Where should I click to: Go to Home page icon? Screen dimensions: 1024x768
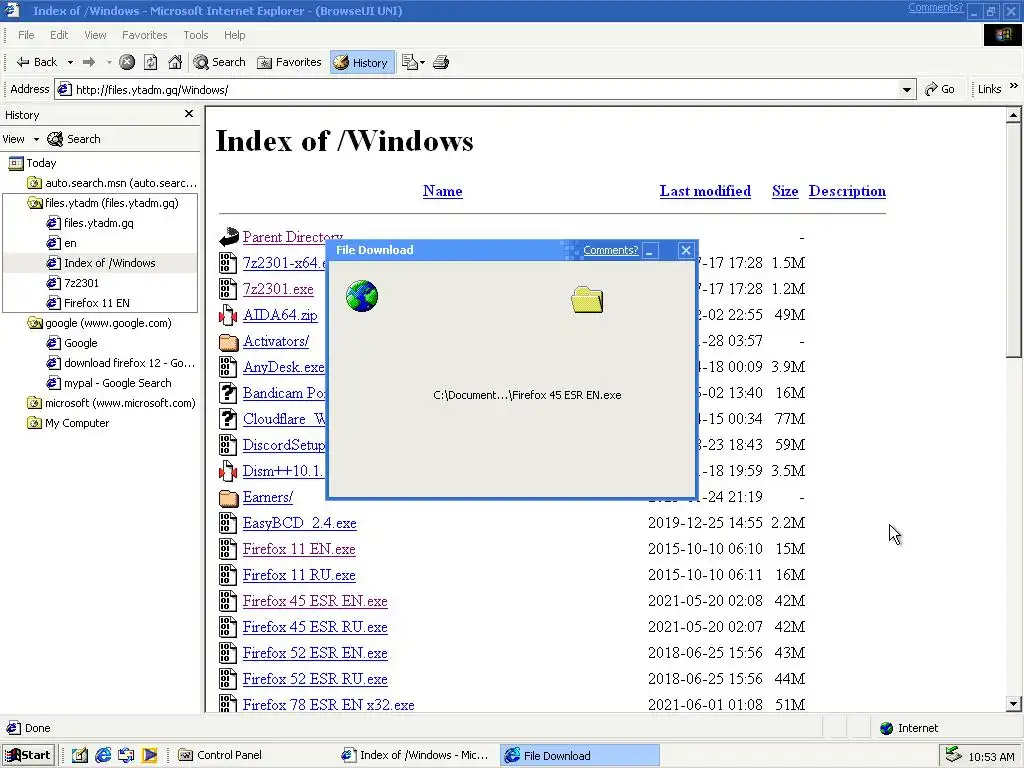coord(174,62)
